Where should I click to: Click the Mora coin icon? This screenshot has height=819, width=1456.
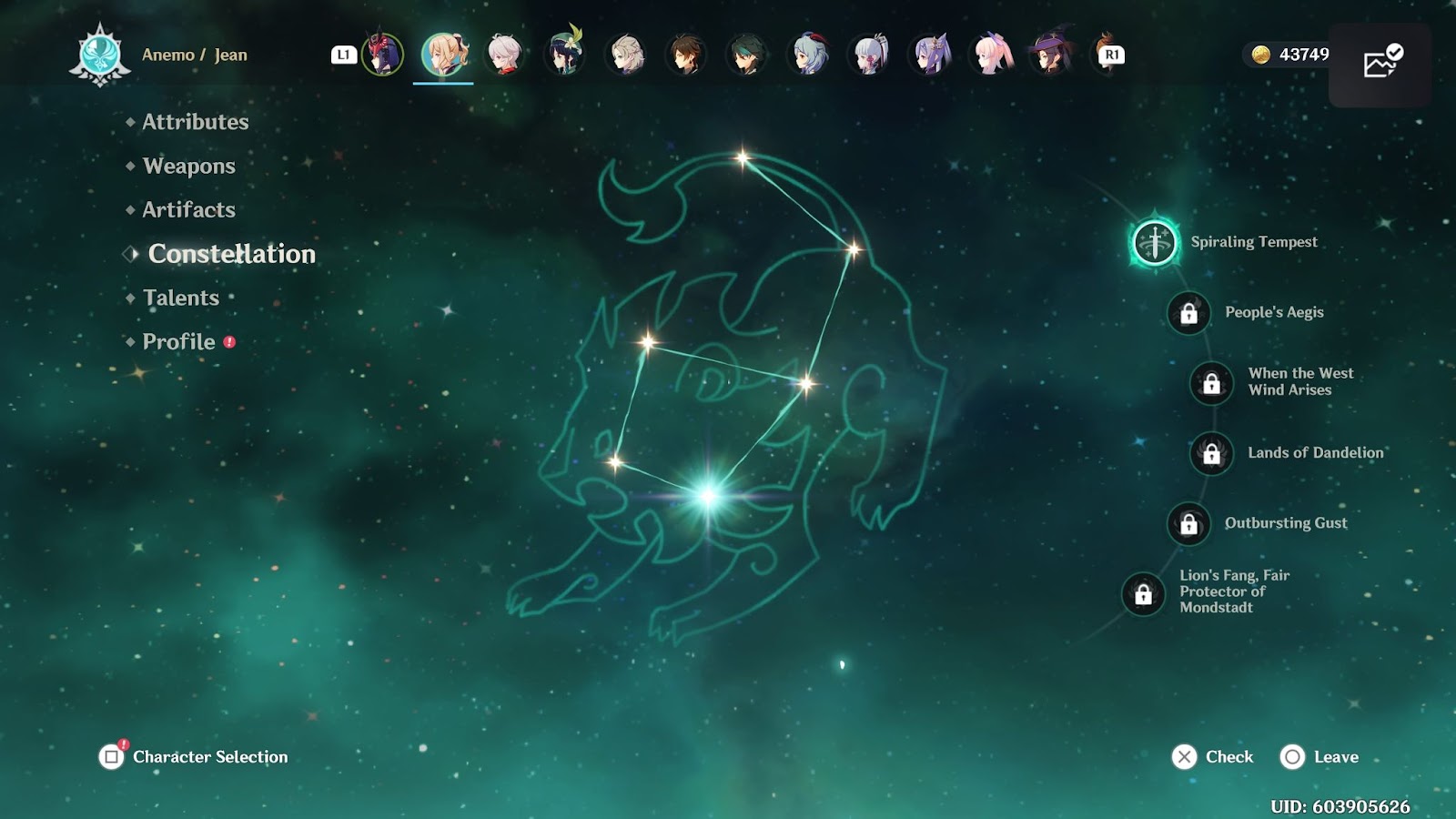click(1260, 55)
